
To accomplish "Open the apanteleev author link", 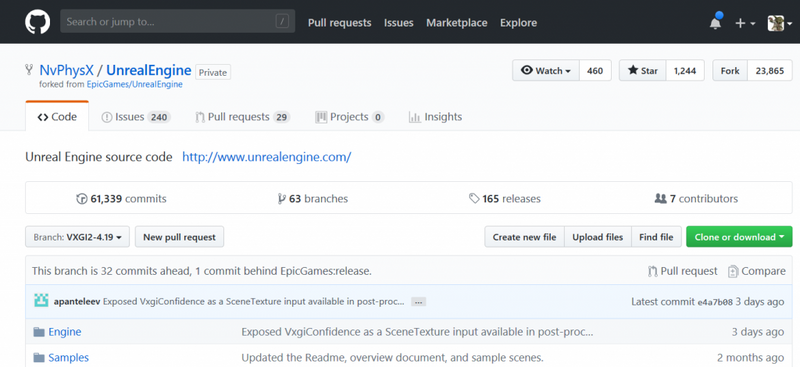I will click(x=77, y=302).
